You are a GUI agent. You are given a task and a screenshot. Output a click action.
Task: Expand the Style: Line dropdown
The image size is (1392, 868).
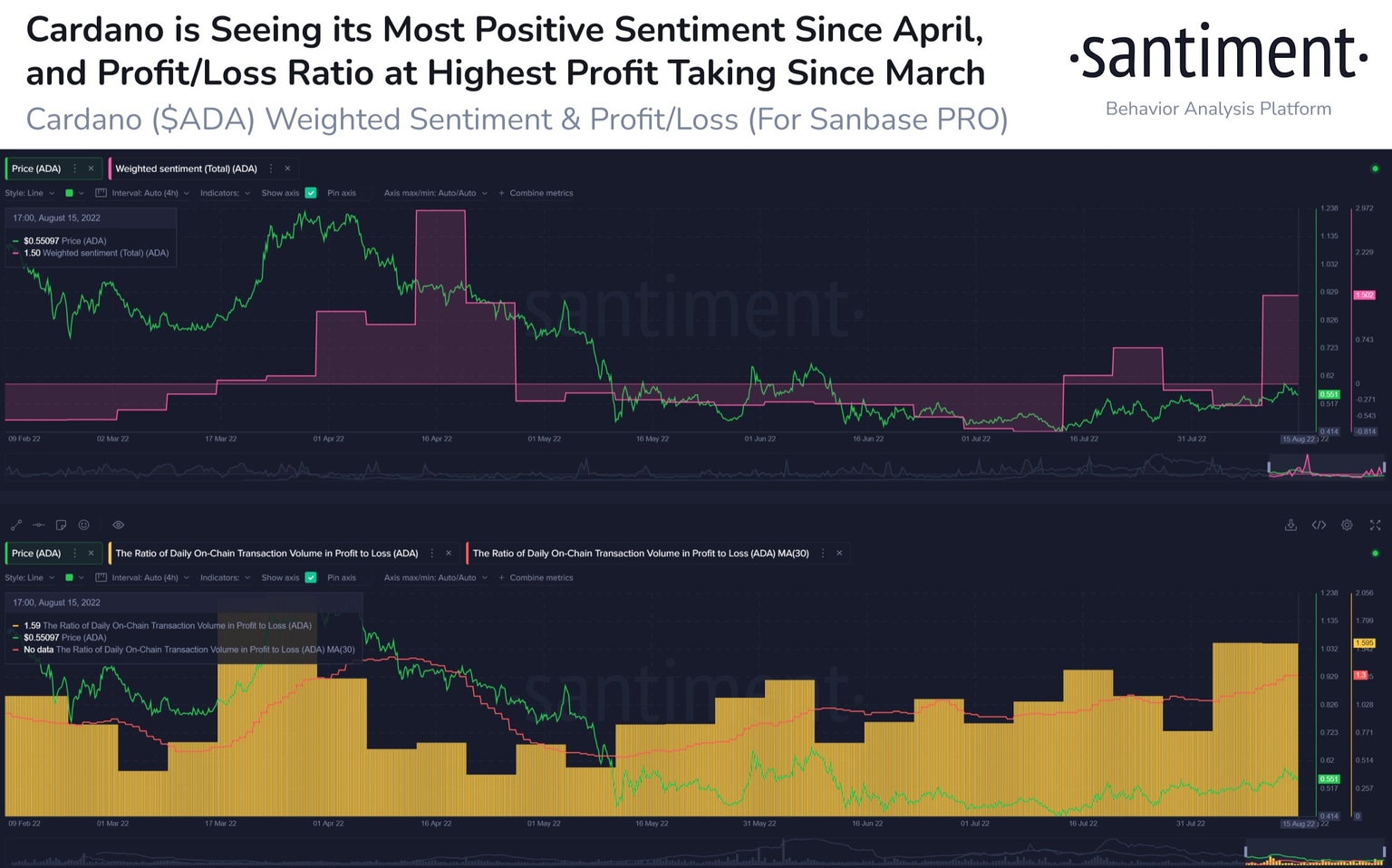point(27,193)
